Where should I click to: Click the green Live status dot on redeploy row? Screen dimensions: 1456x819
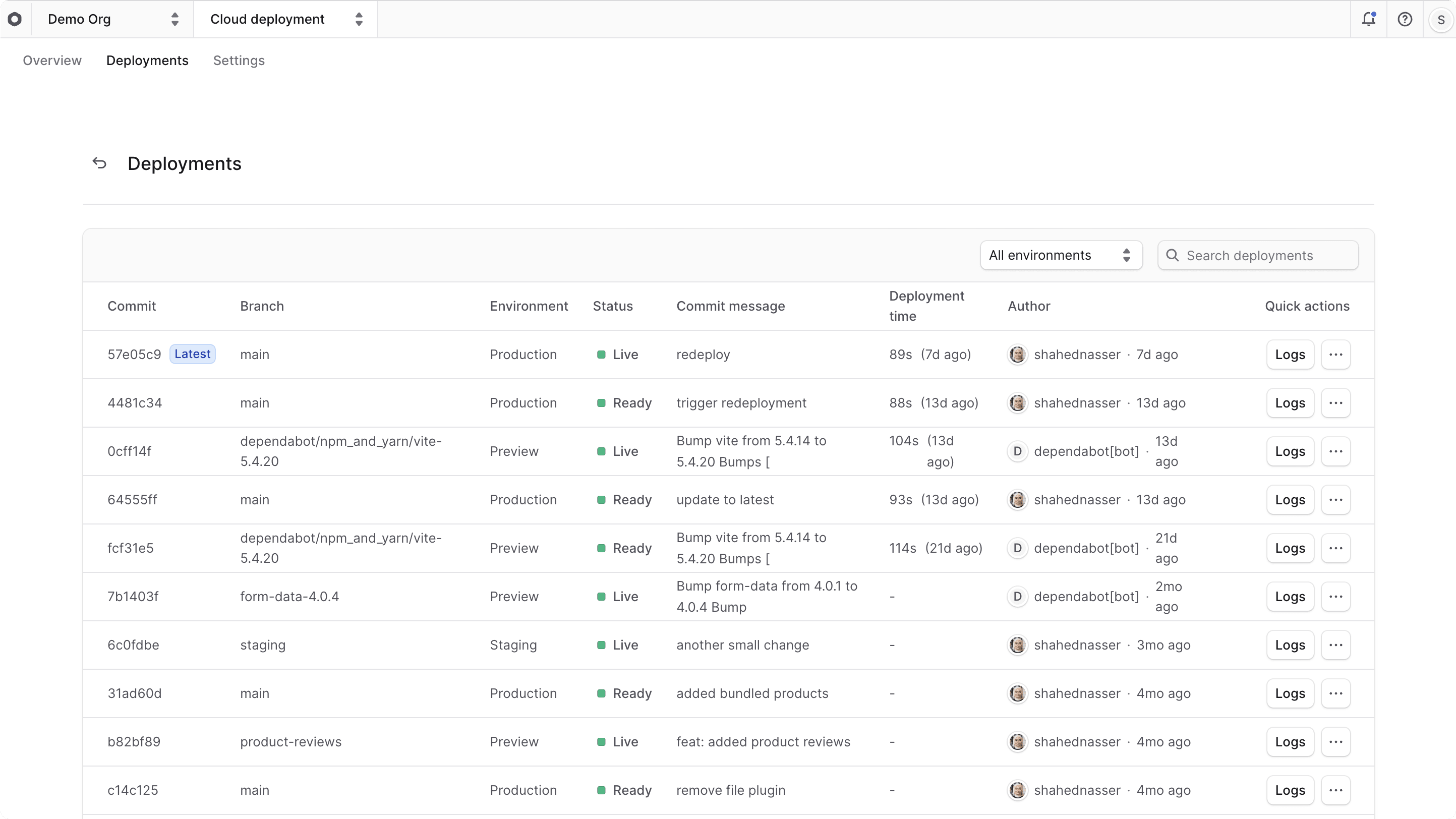point(601,355)
